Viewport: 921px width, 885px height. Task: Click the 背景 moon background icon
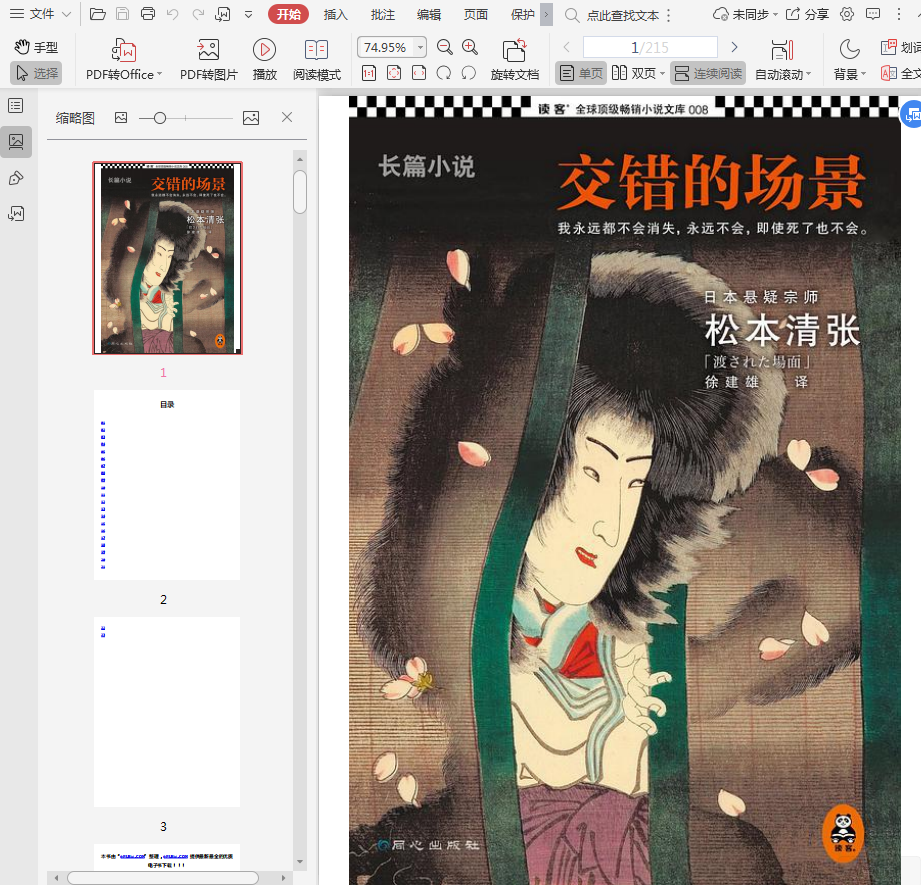click(849, 50)
